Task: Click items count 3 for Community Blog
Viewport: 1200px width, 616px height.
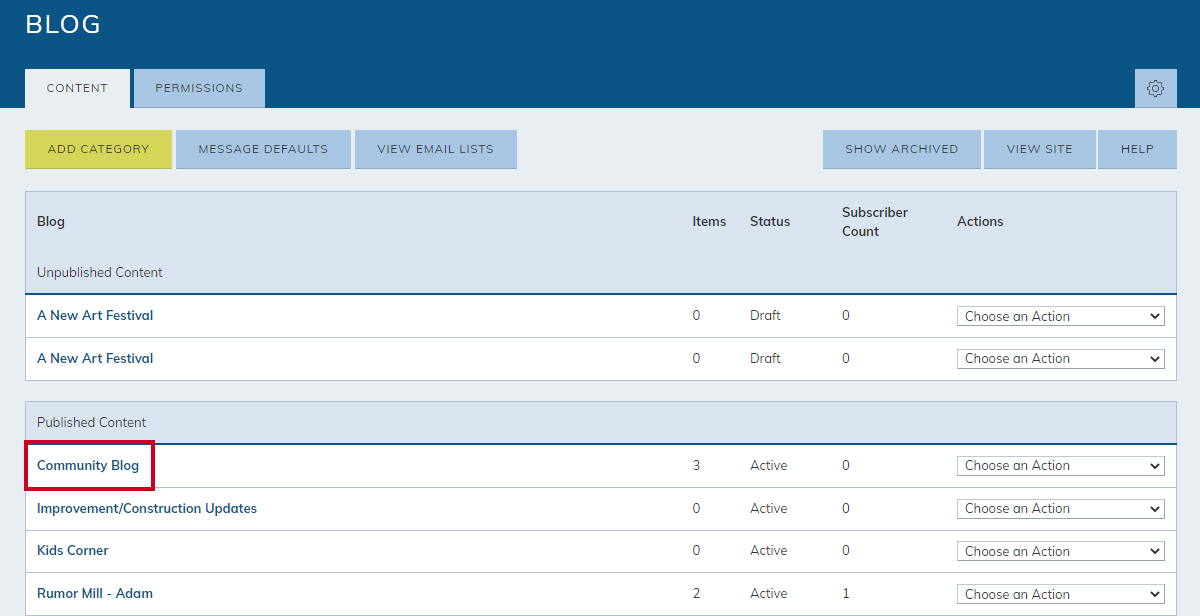Action: [697, 465]
